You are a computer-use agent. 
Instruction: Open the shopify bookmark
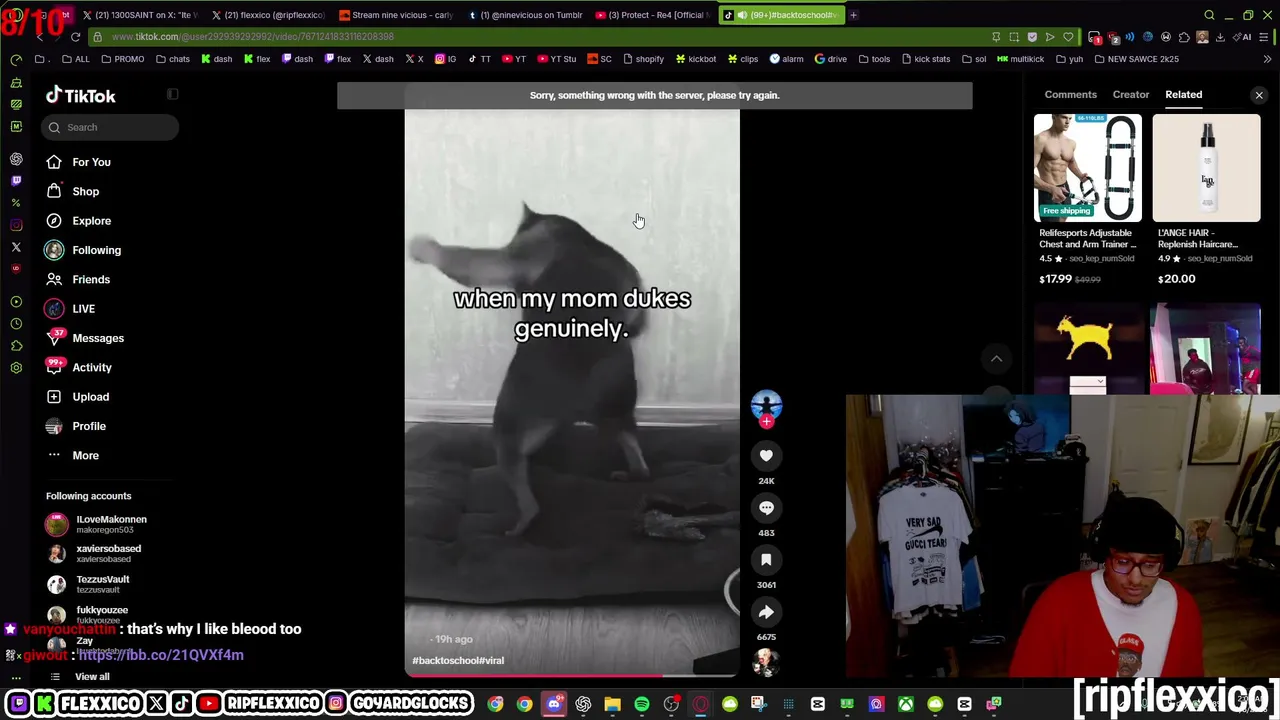point(643,59)
